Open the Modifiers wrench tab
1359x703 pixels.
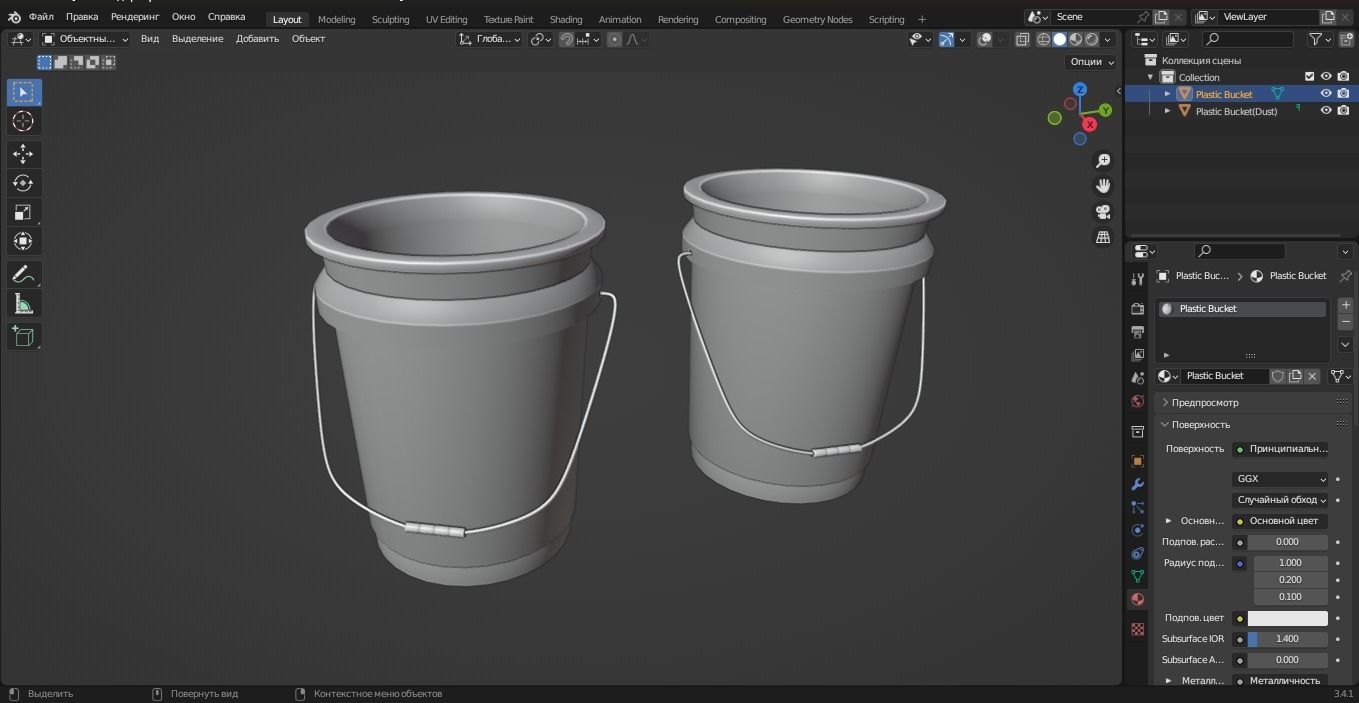tap(1137, 484)
